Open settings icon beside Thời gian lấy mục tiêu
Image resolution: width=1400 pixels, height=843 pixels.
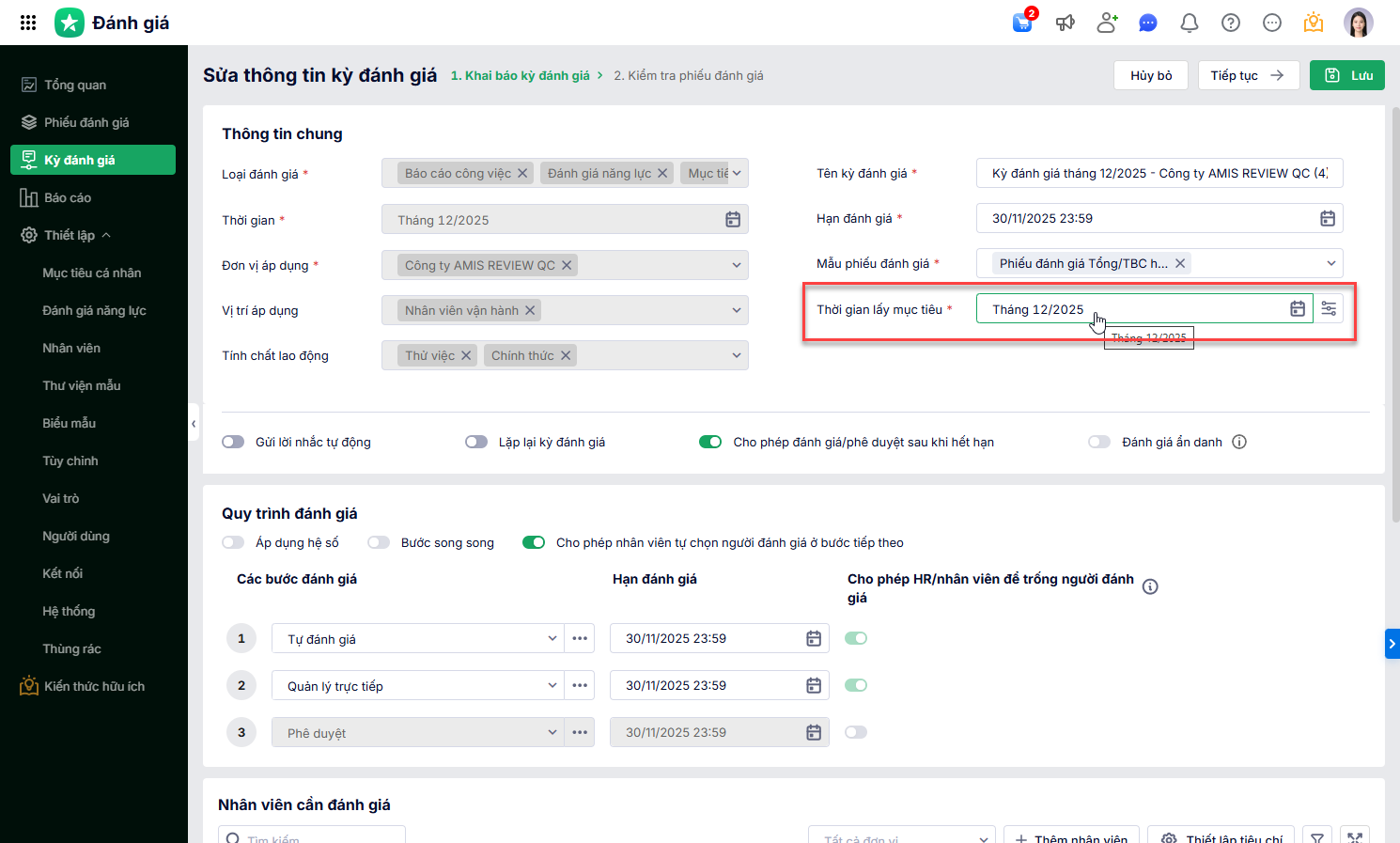[x=1329, y=309]
